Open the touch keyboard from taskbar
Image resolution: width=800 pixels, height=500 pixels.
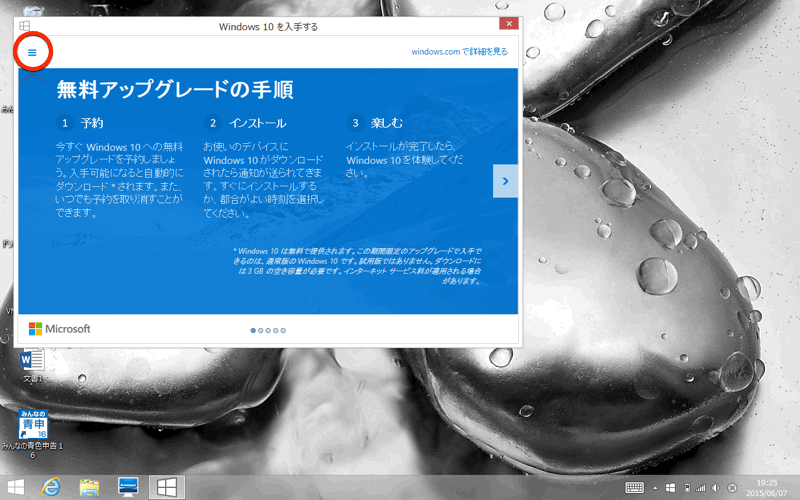635,487
